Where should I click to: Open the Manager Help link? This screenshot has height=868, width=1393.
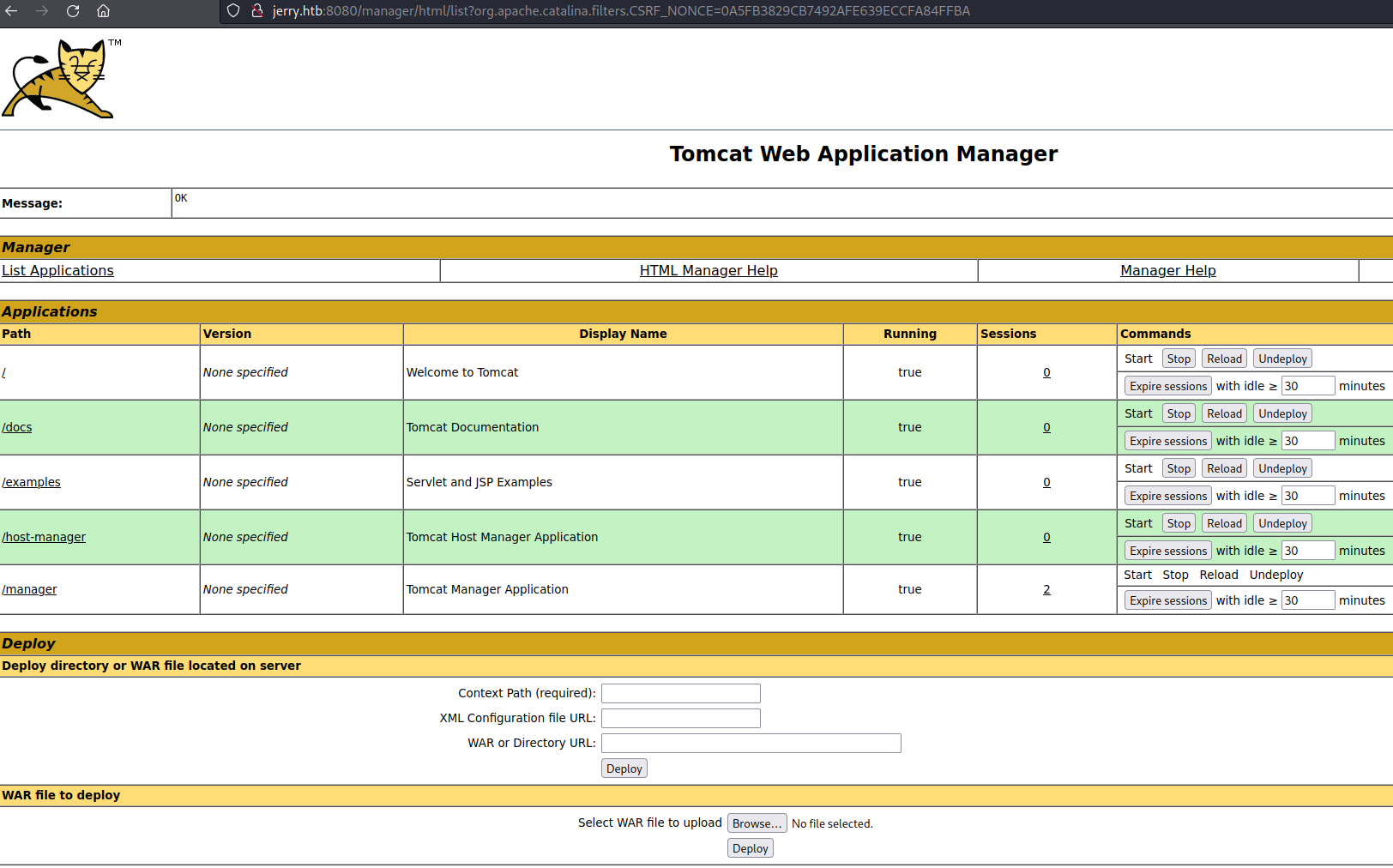click(1168, 270)
